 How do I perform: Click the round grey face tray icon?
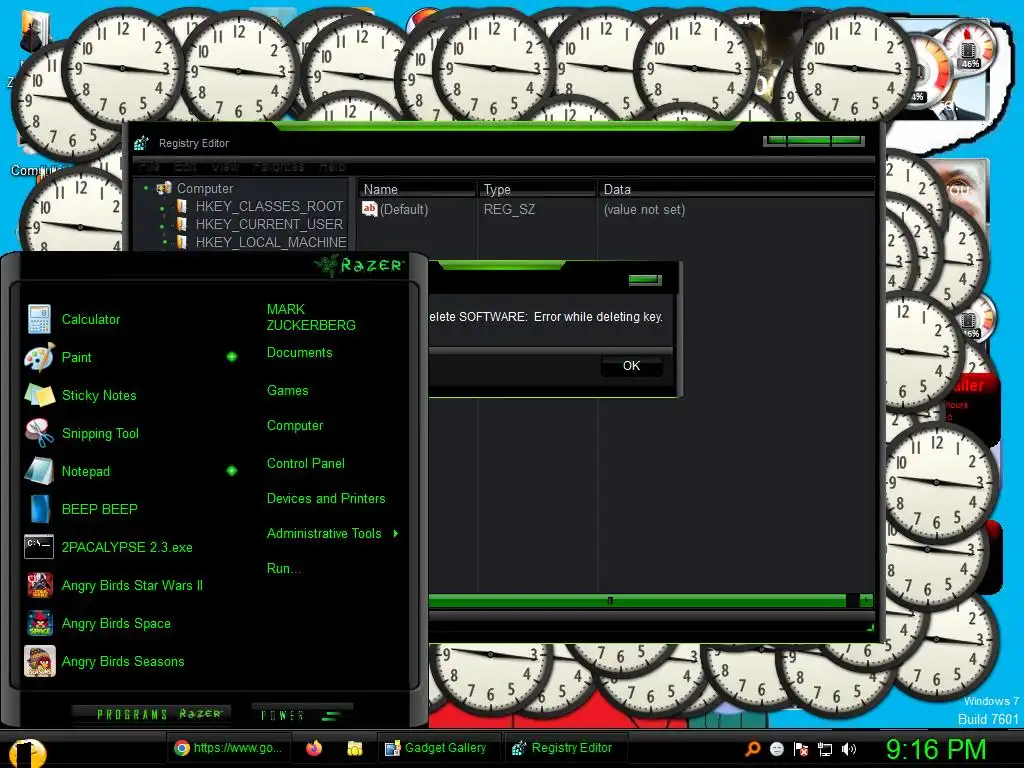(776, 749)
